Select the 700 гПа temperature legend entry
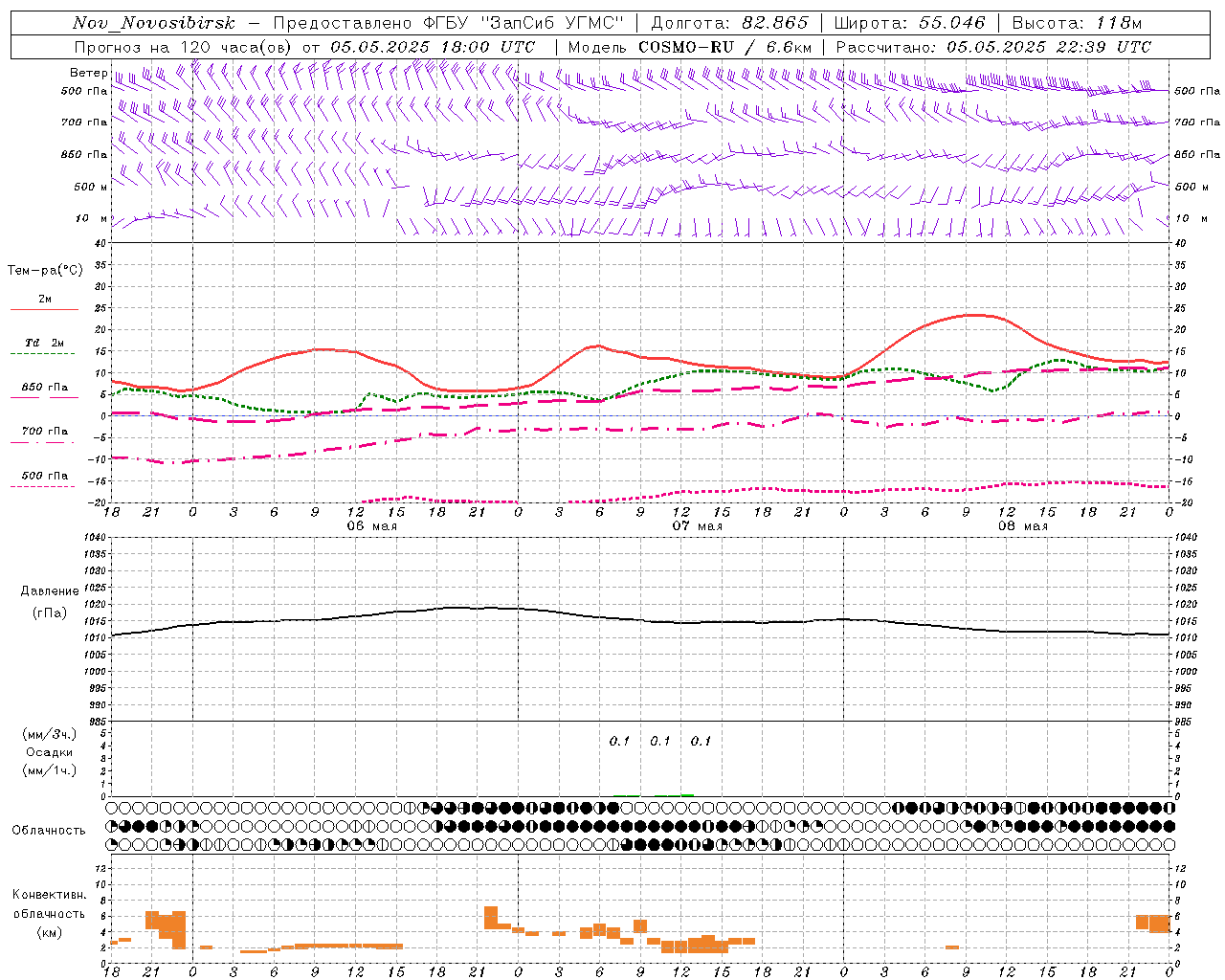1225x980 pixels. (x=44, y=434)
